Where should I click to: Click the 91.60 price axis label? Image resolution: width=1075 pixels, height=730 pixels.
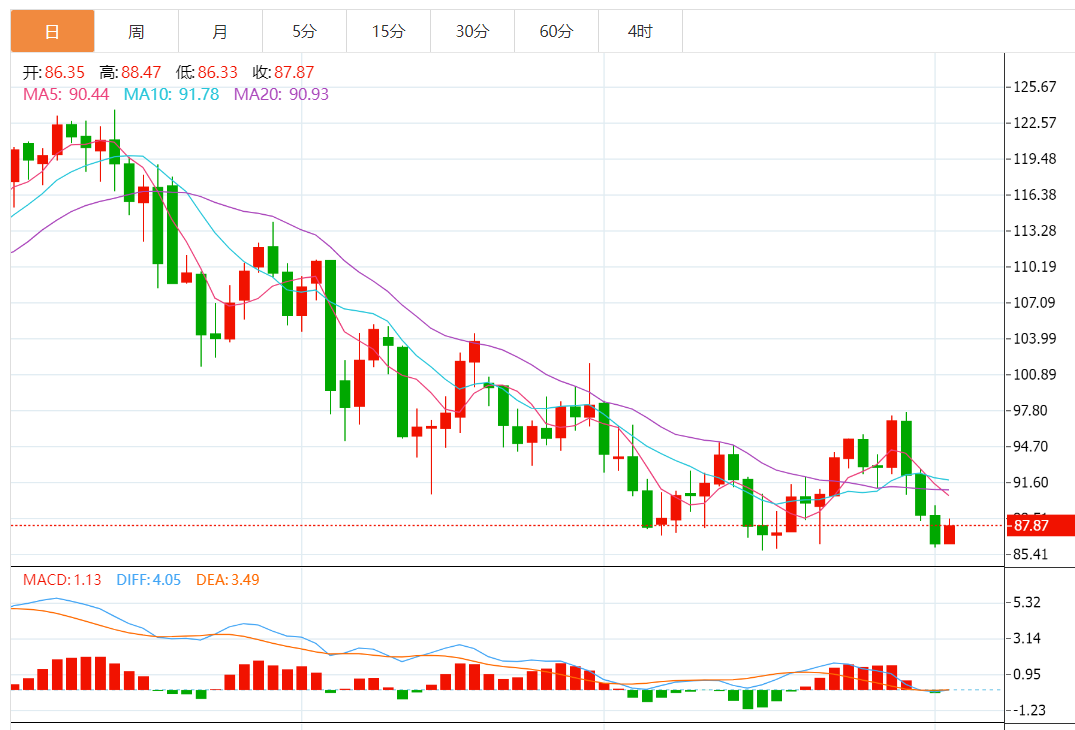coord(1030,482)
